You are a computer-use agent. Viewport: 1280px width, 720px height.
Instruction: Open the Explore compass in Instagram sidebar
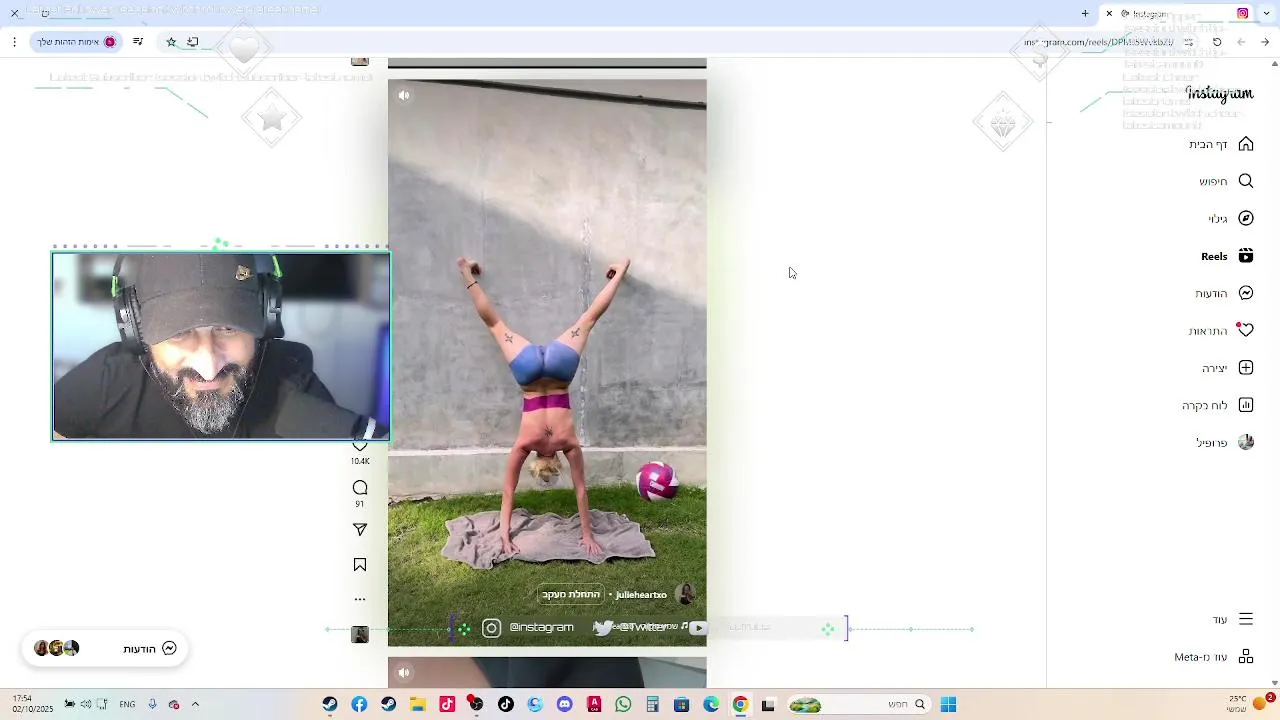[x=1230, y=218]
